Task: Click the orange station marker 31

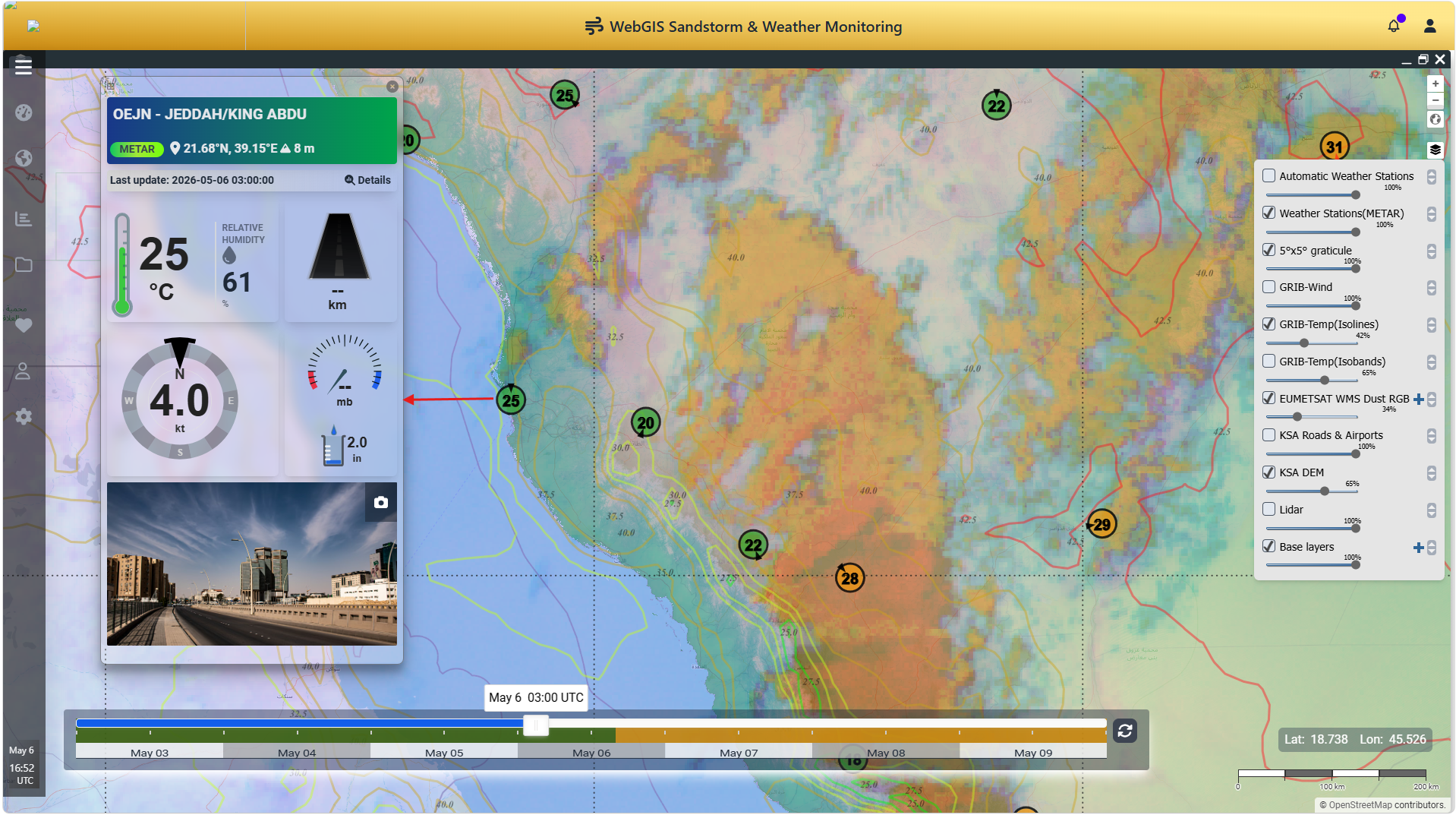Action: click(1335, 147)
